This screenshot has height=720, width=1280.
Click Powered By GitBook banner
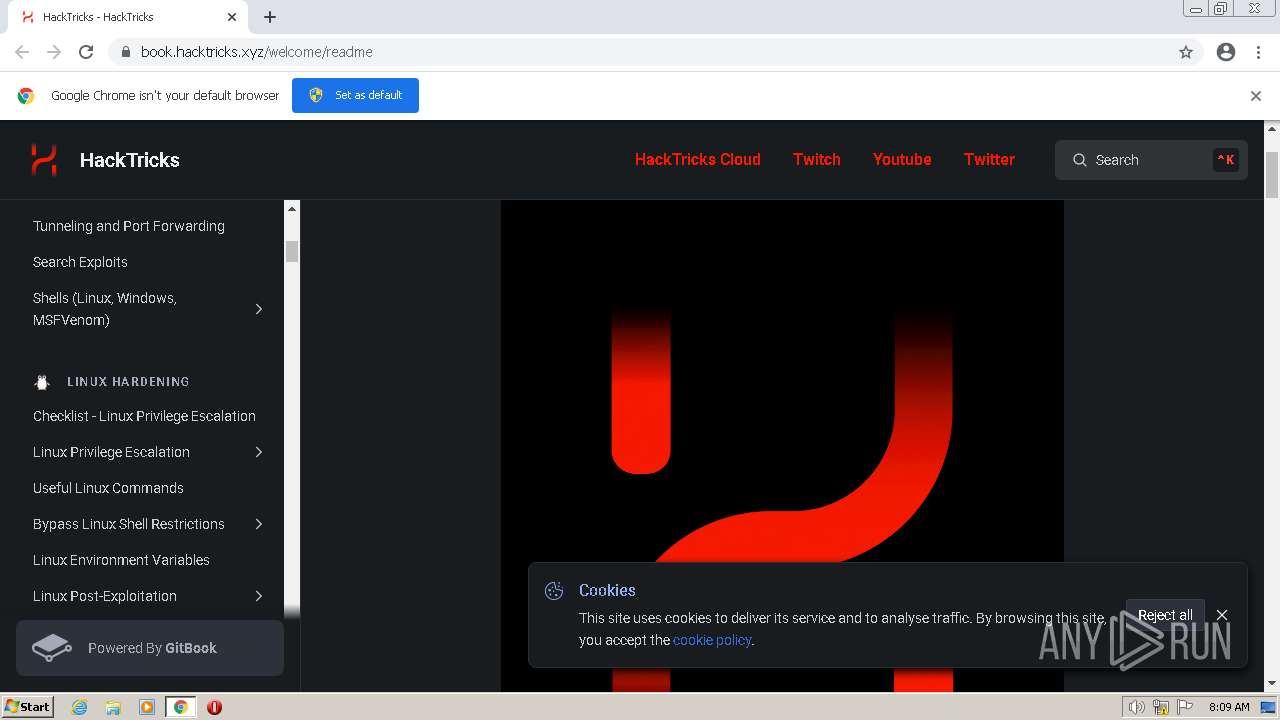pos(150,648)
